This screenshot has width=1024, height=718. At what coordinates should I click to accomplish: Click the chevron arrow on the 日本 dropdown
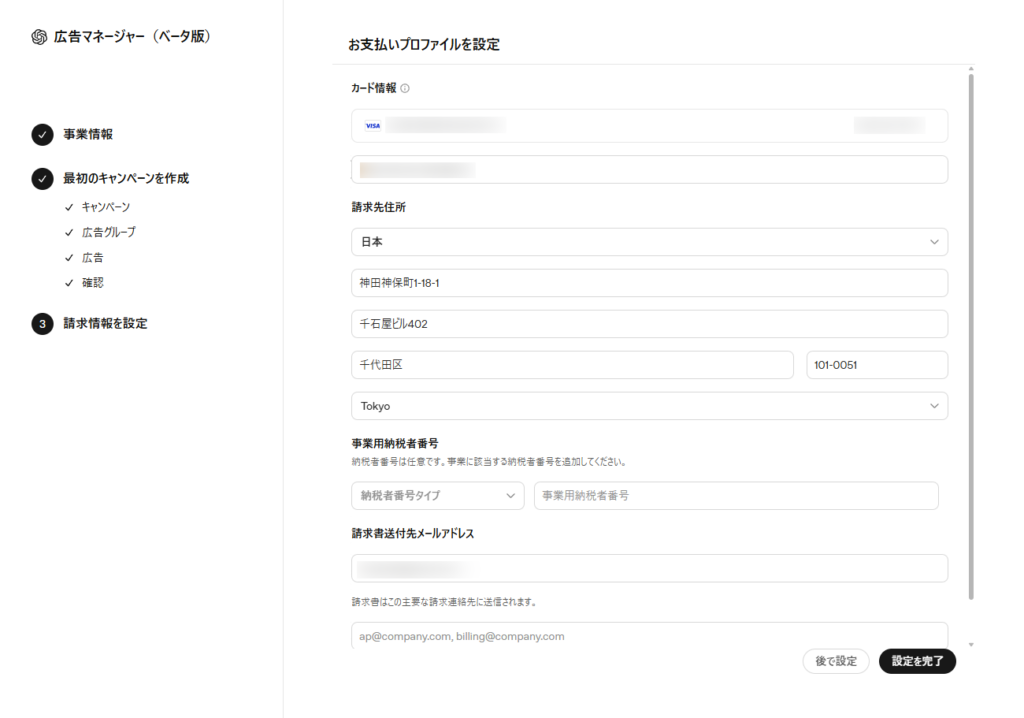(x=934, y=242)
